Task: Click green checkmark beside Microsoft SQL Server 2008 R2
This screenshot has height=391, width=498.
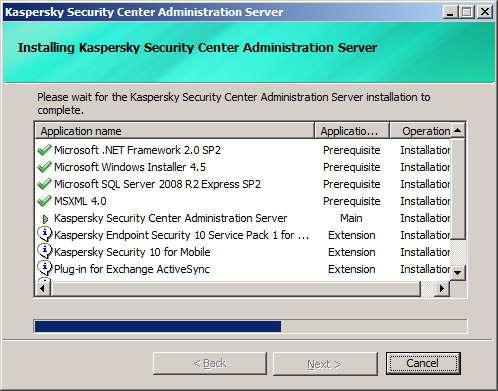Action: pos(44,184)
